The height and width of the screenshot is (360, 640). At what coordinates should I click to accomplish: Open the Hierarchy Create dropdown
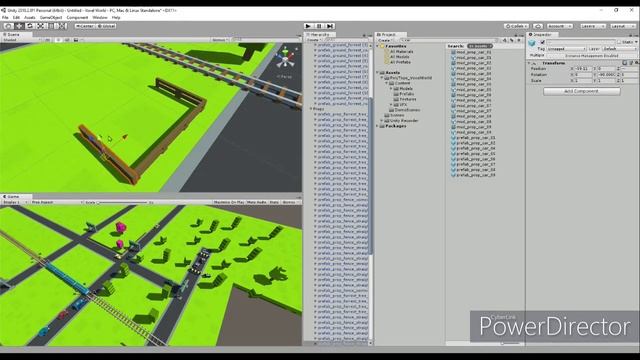pos(314,40)
